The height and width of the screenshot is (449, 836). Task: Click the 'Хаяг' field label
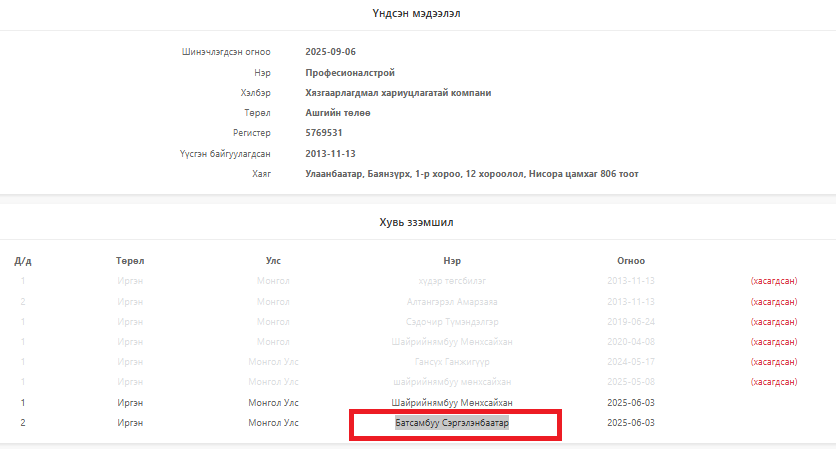[261, 174]
